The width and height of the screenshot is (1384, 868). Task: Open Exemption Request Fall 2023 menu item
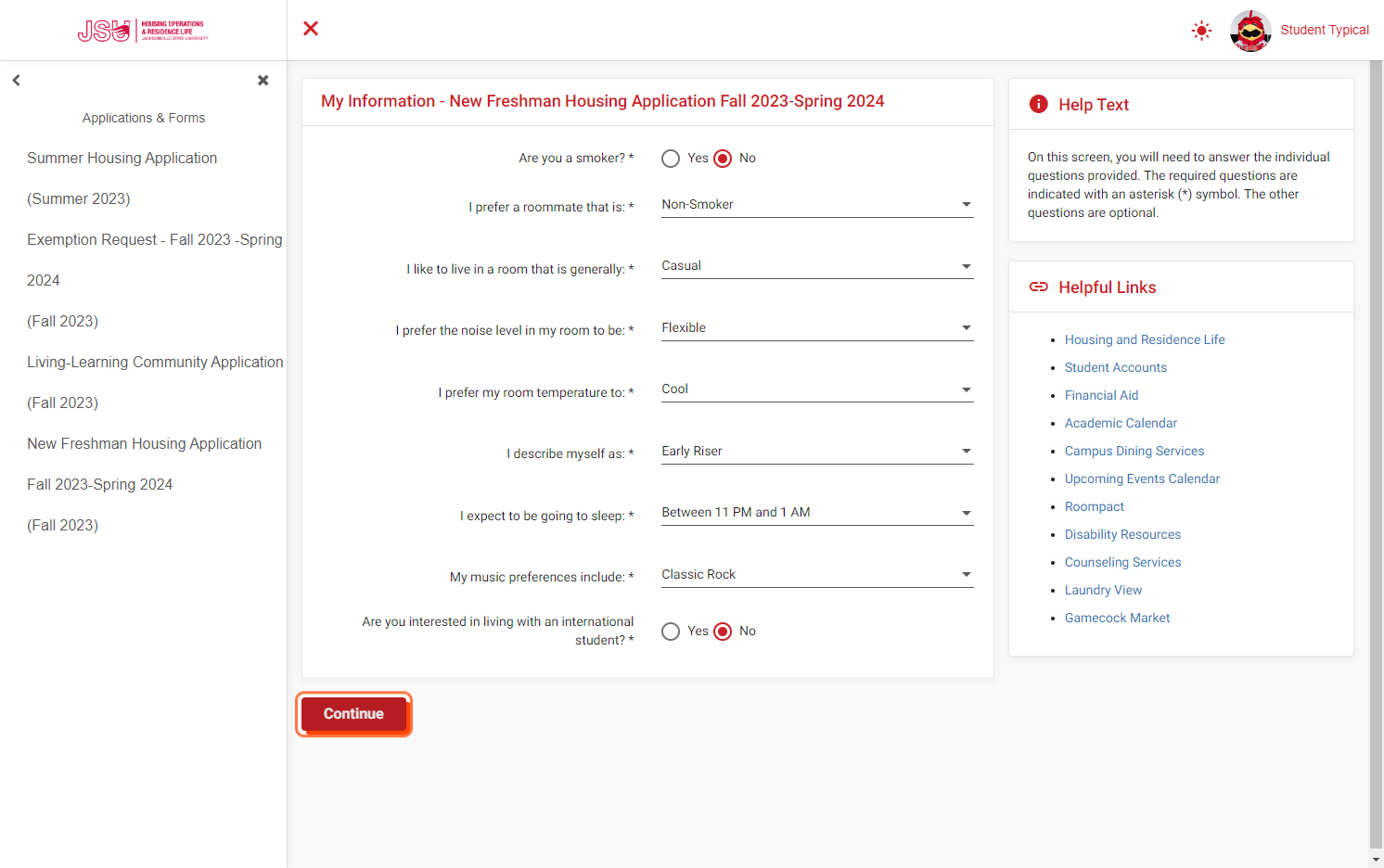[155, 280]
